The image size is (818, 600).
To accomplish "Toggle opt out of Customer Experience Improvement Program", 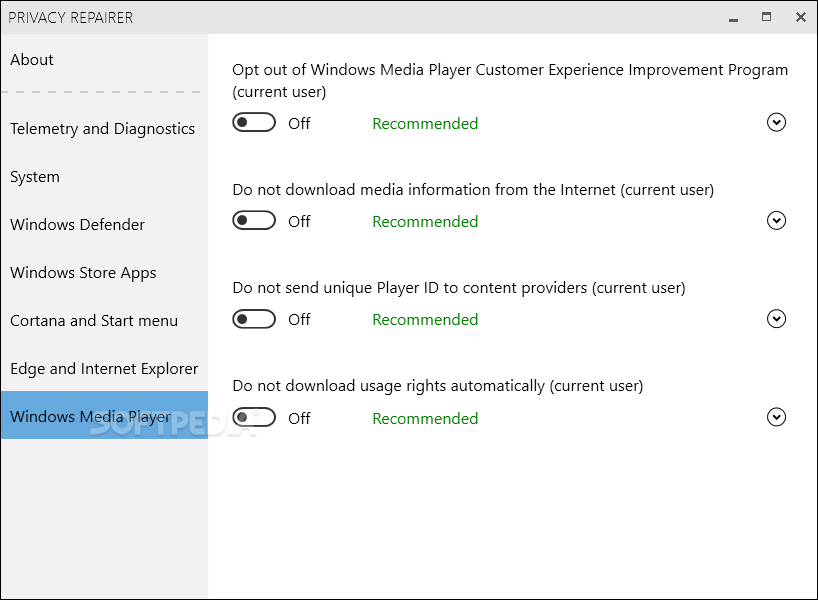I will (x=254, y=123).
